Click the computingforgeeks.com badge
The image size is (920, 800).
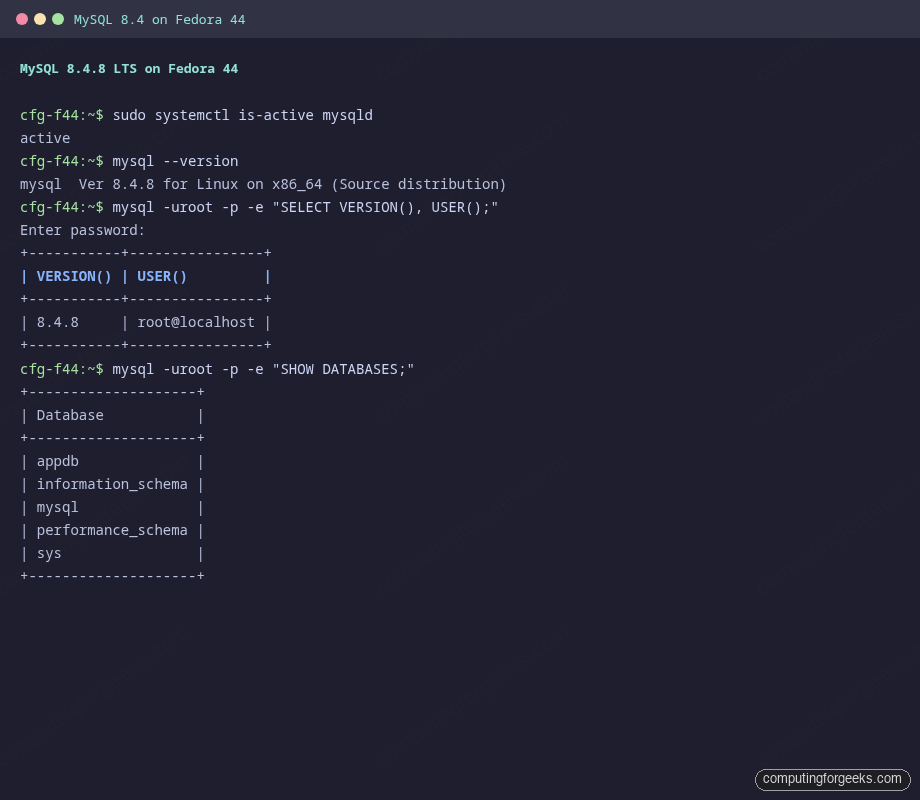(833, 779)
